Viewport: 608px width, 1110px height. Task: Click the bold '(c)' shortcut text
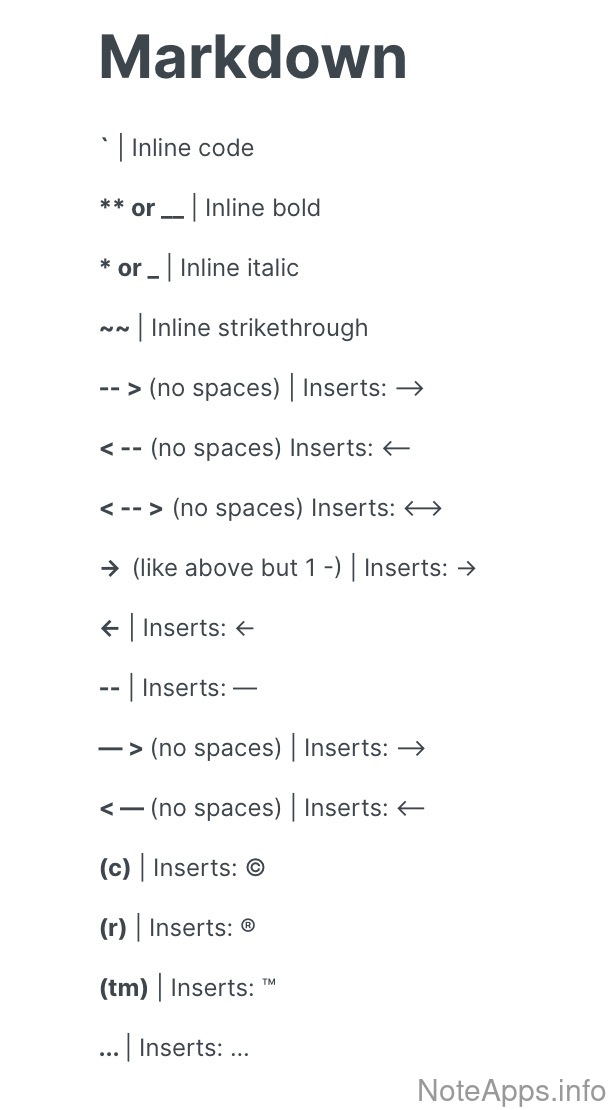pos(115,868)
